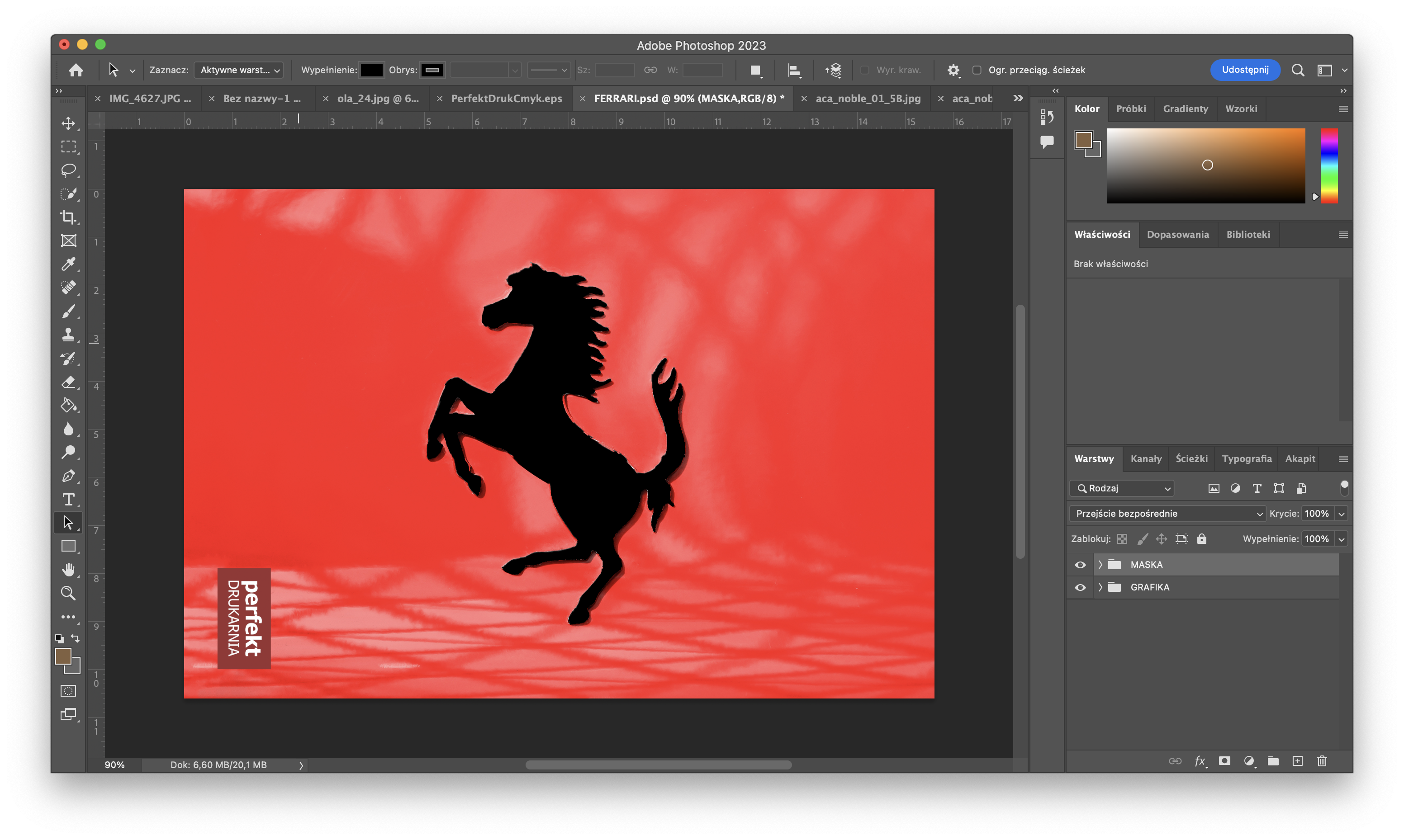Open Krycie opacity dropdown arrow
This screenshot has height=840, width=1404.
(1341, 514)
